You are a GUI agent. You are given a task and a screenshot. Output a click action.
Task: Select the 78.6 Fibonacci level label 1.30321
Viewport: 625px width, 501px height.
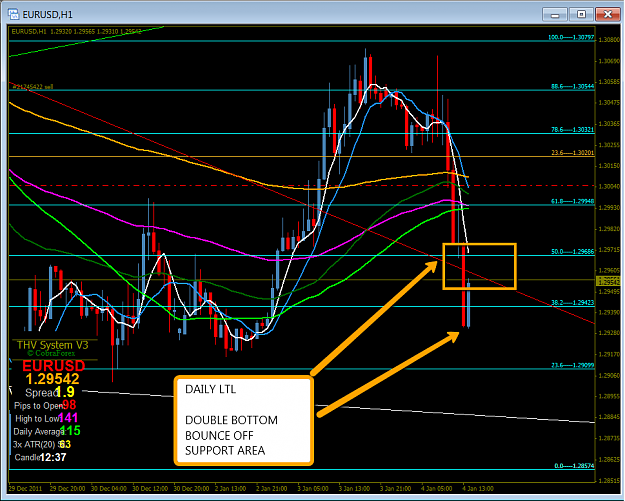click(572, 130)
